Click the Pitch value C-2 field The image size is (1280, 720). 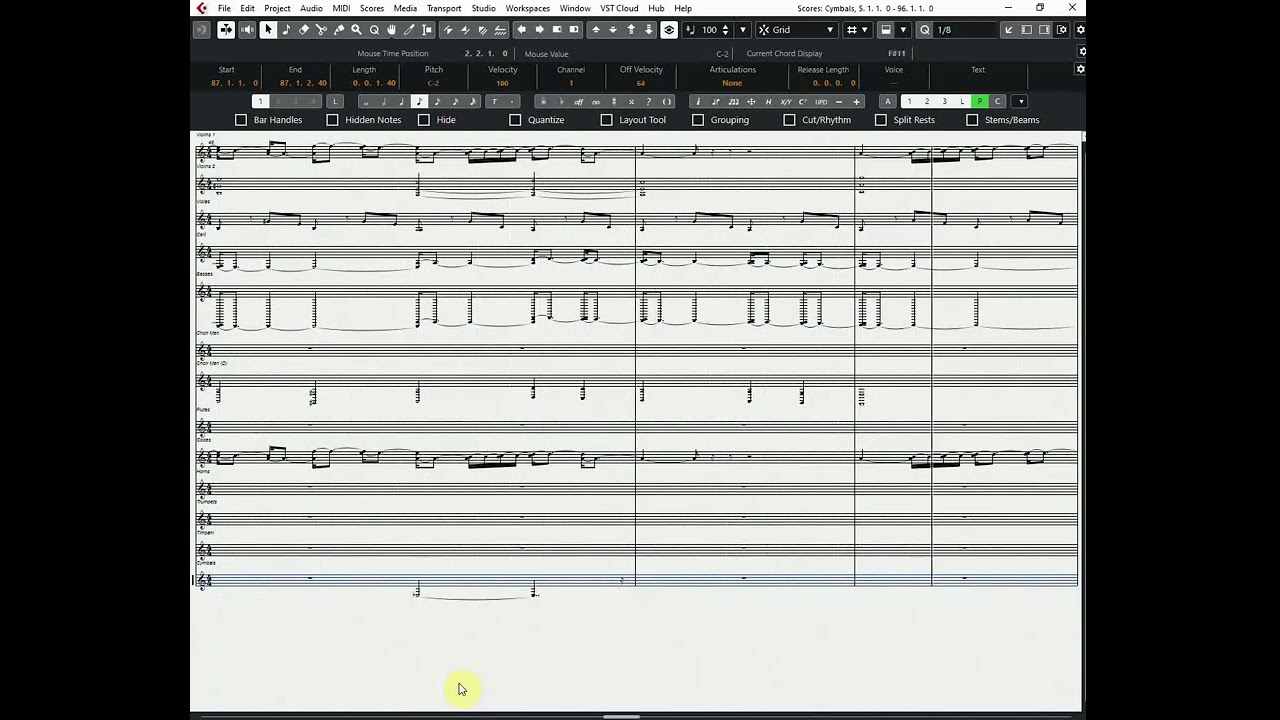(x=433, y=83)
